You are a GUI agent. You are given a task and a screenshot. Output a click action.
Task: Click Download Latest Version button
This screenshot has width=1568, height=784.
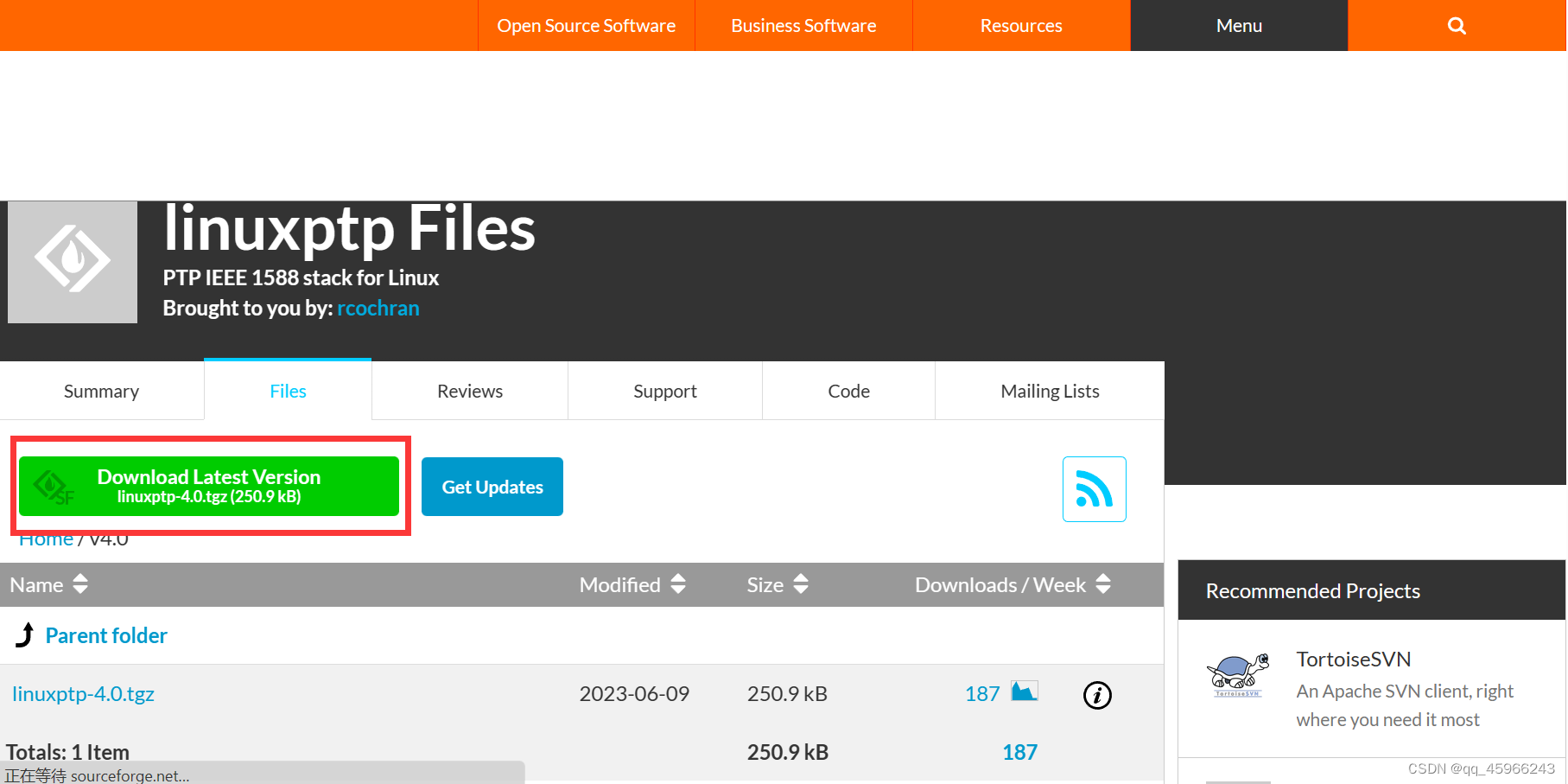point(209,486)
